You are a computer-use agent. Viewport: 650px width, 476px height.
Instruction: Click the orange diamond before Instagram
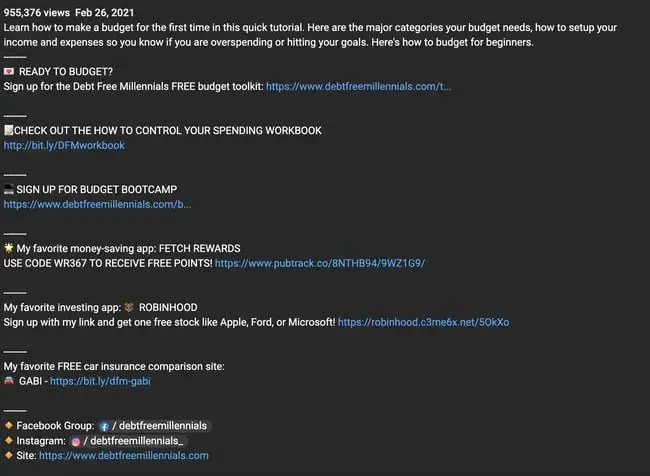pos(9,441)
